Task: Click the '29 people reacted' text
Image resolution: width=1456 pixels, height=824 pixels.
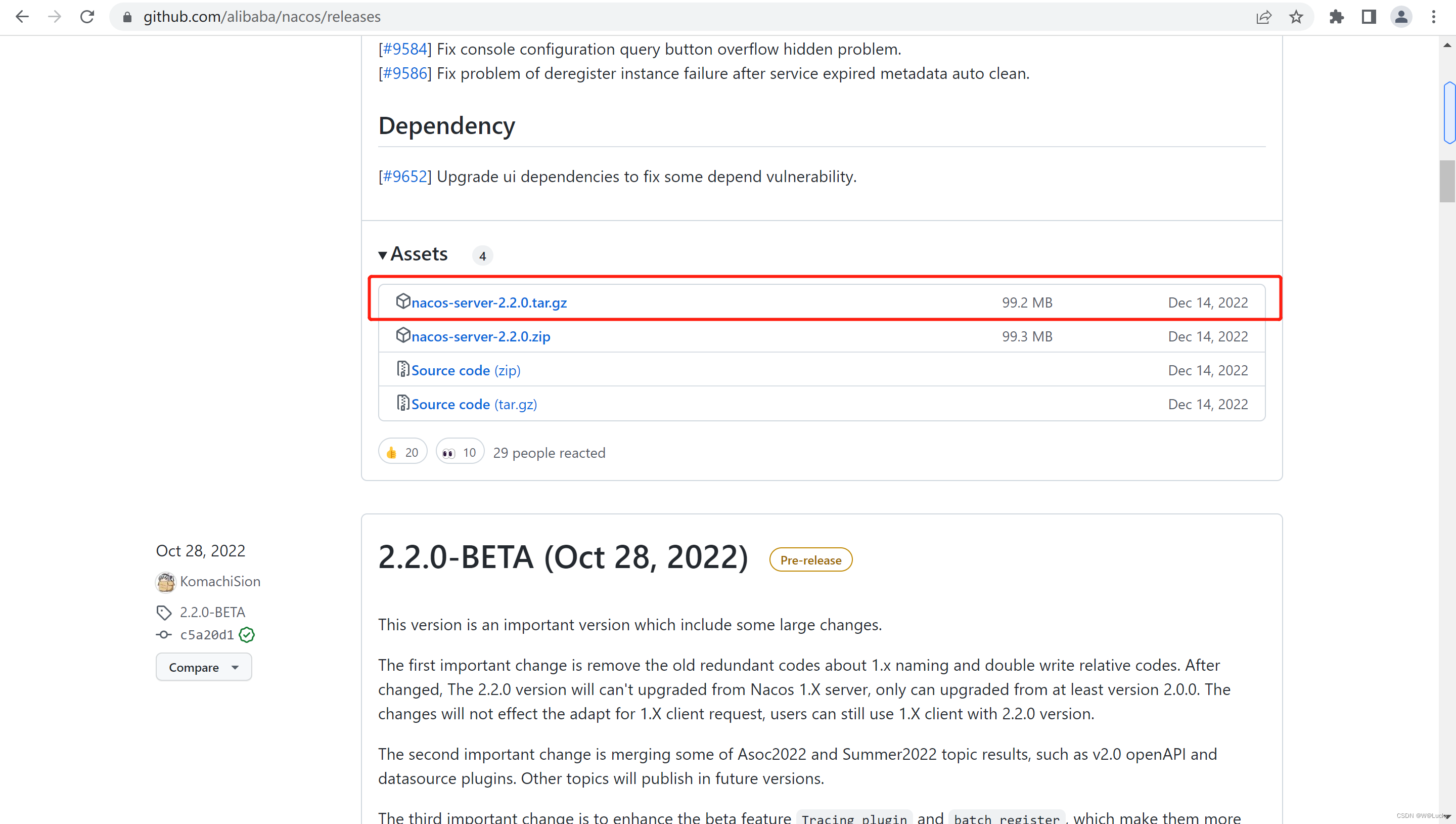Action: 549,453
